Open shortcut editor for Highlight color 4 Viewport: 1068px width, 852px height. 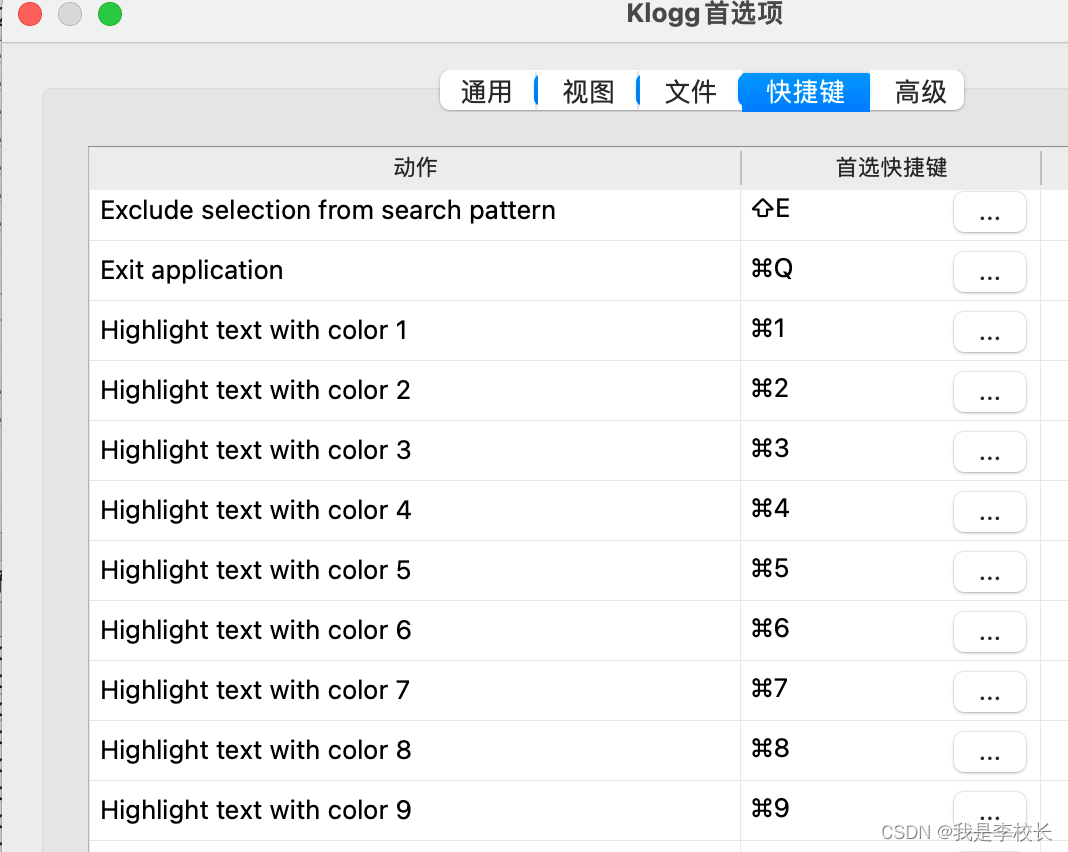[x=989, y=512]
